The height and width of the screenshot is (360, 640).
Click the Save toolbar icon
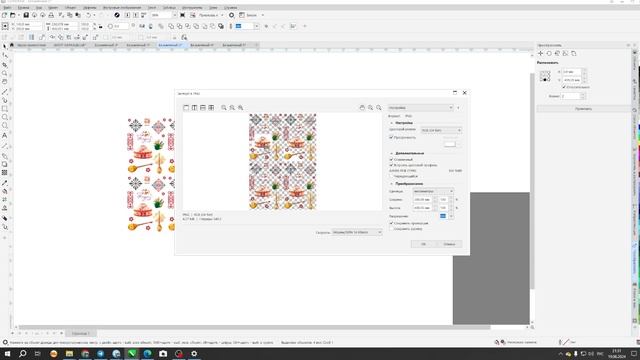26,15
